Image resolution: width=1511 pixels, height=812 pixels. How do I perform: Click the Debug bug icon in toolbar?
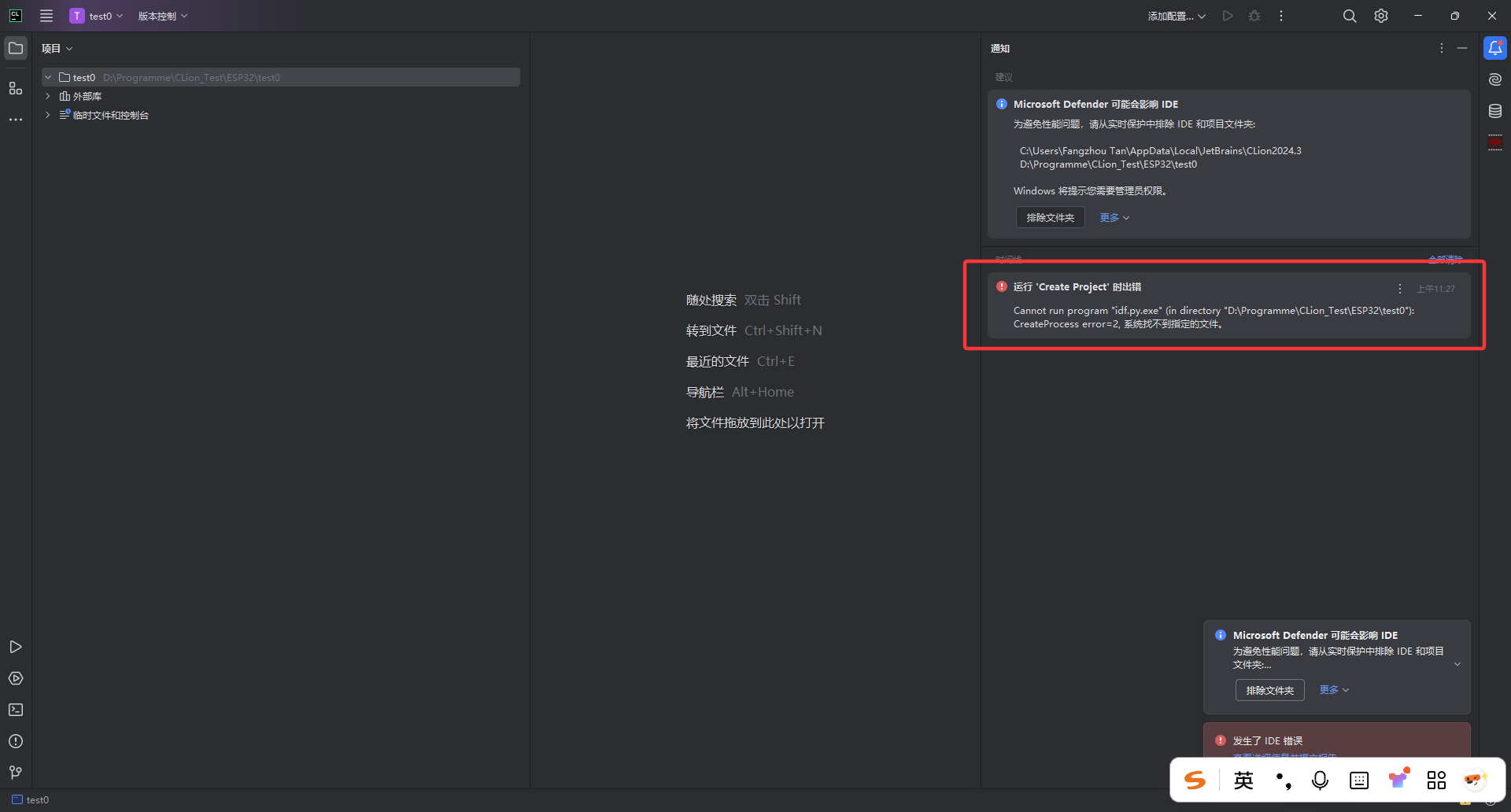click(x=1254, y=16)
